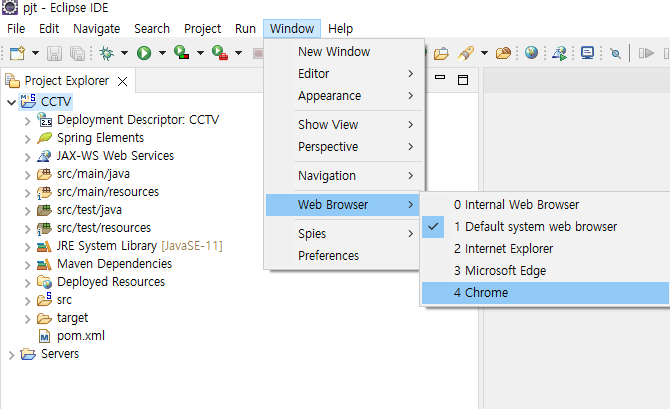
Task: Click the Resume debug toolbar icon
Action: [646, 53]
